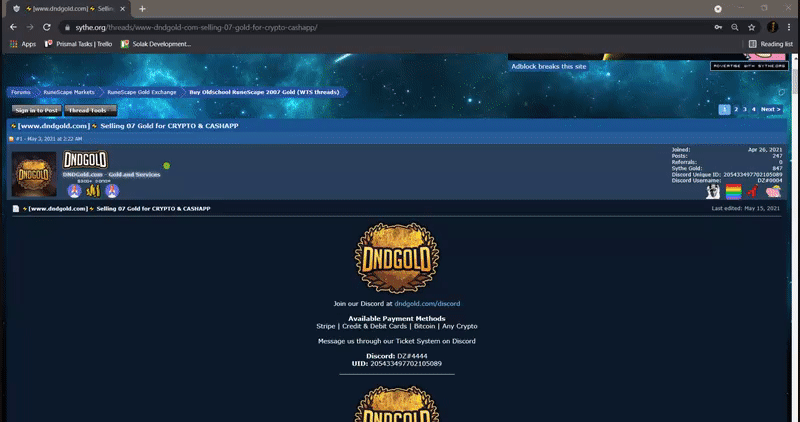Image resolution: width=800 pixels, height=422 pixels.
Task: Open the Apps grid shortcut
Action: (x=22, y=44)
